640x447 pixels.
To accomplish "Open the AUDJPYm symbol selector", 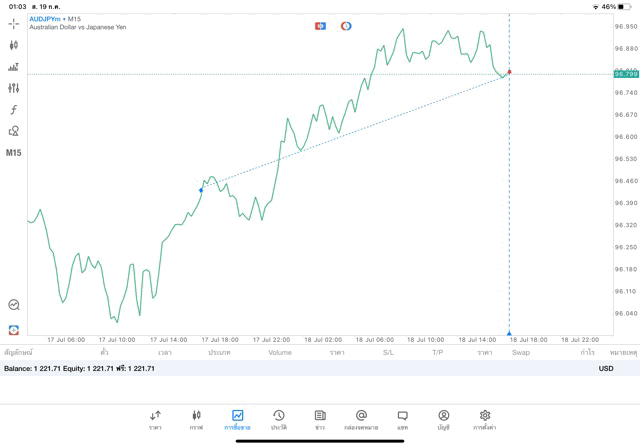I will 55,19.
